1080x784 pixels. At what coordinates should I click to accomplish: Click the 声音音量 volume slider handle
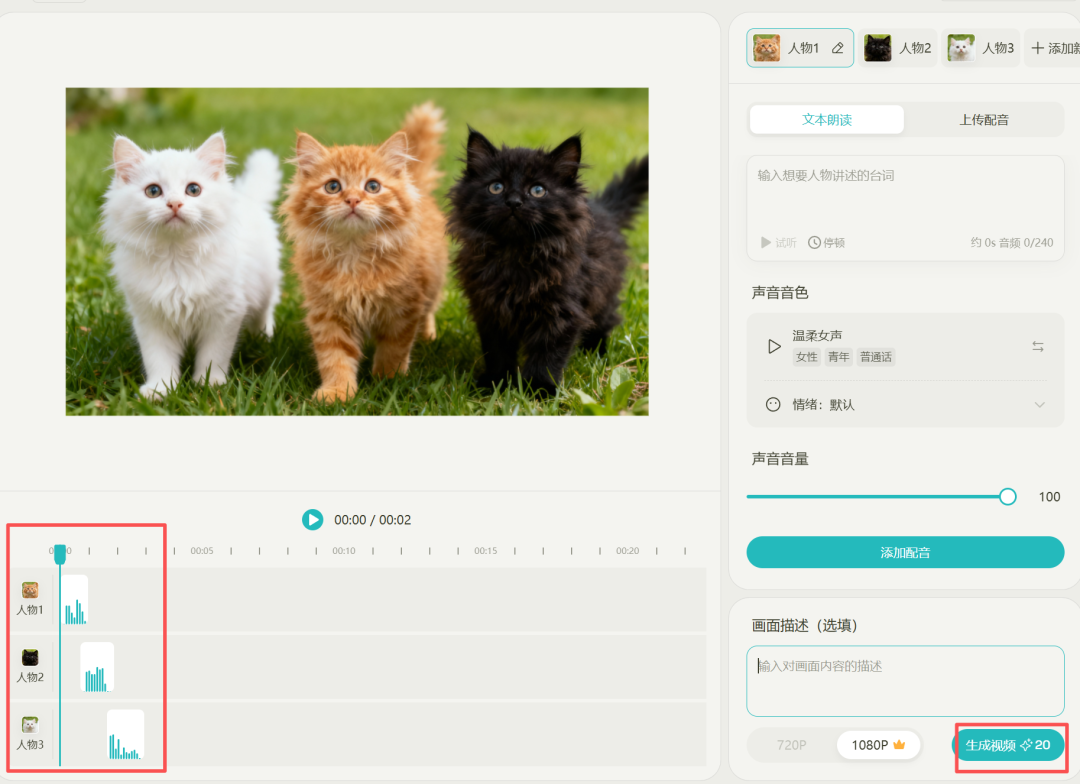click(1008, 497)
